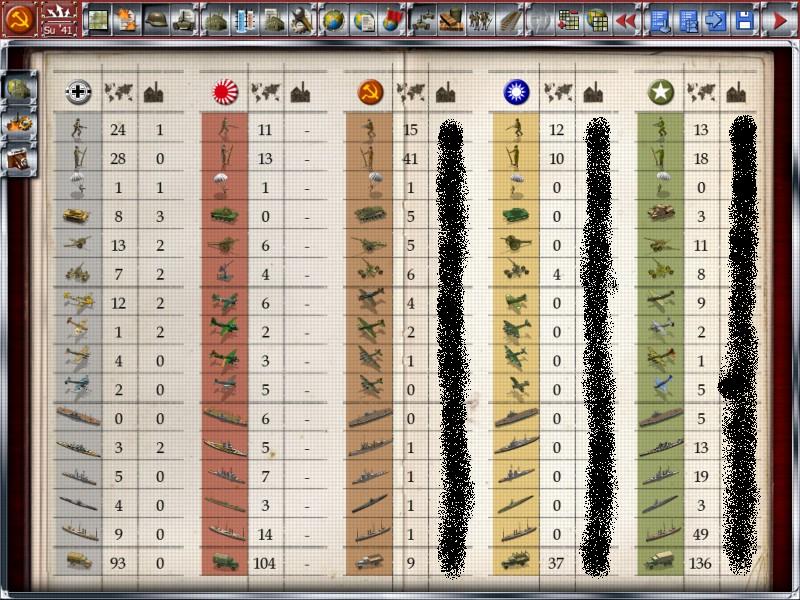
Task: Click the Chinese white sun emblem
Action: coord(516,92)
